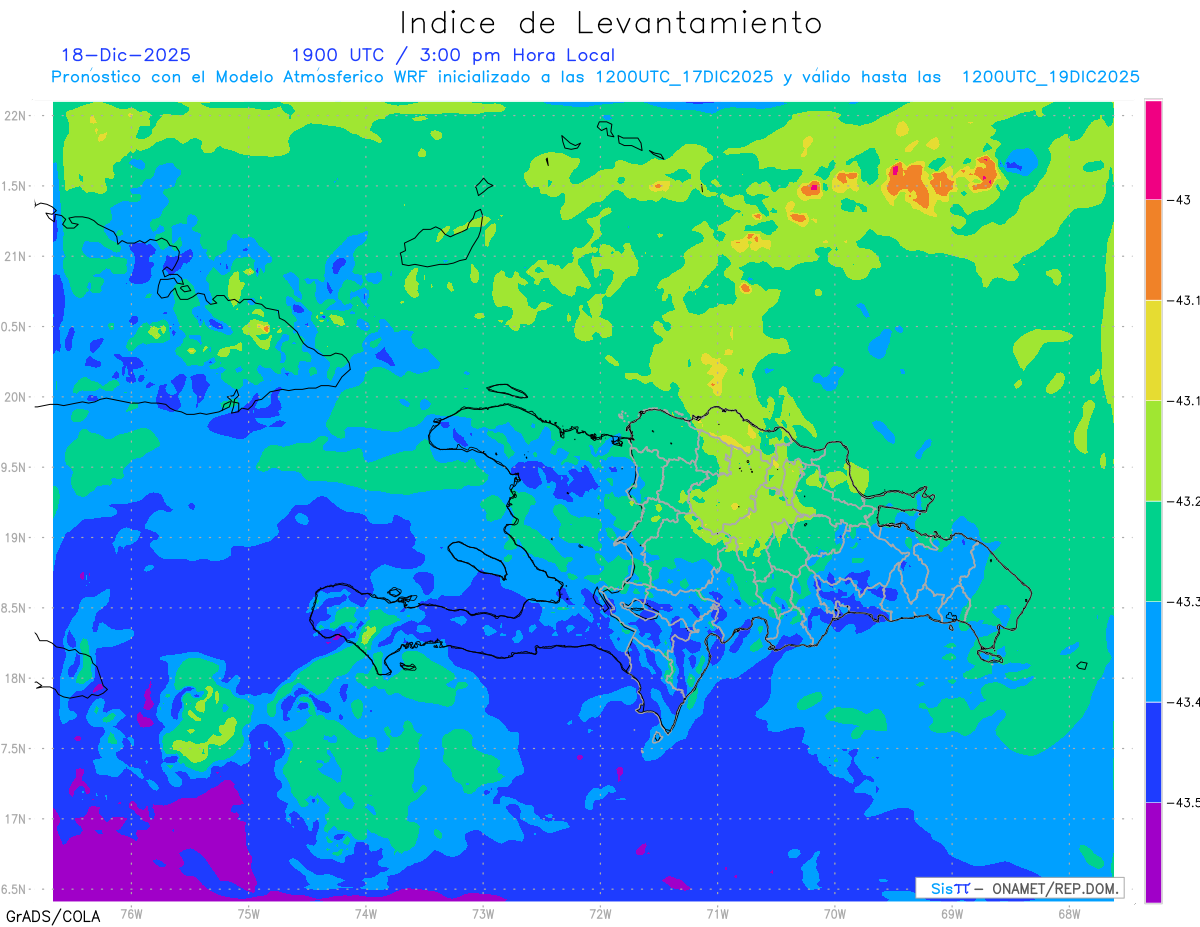The image size is (1200, 927).
Task: Click the '70W' longitude label
Action: click(x=835, y=913)
